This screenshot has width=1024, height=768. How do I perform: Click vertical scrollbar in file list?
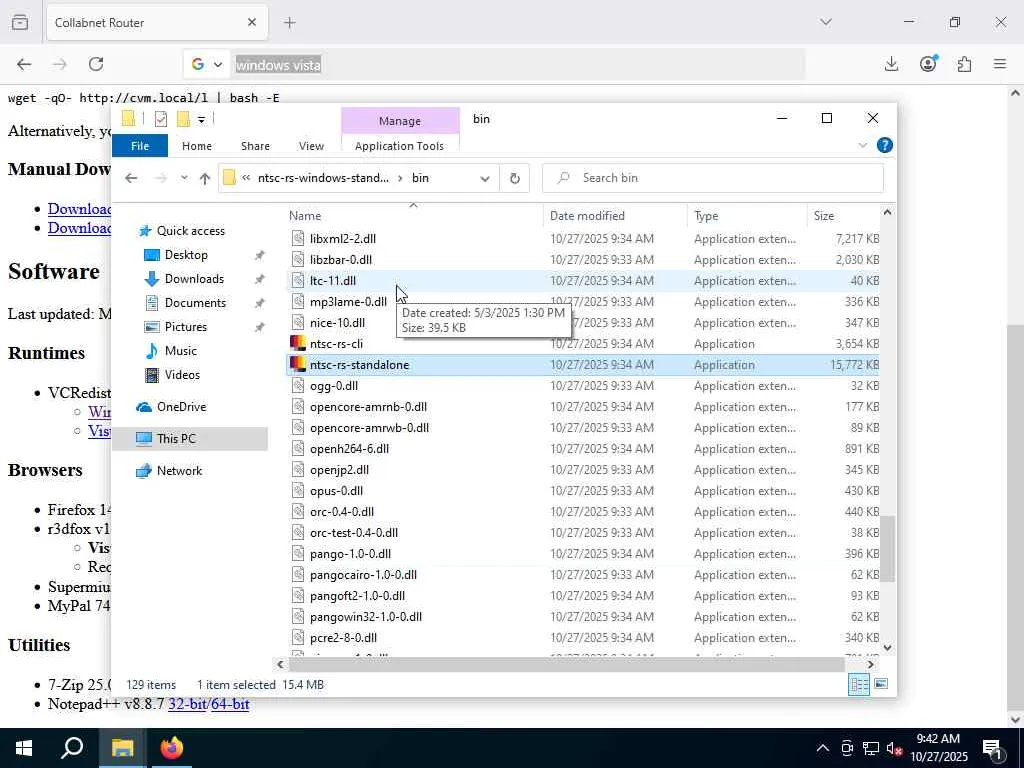point(888,549)
